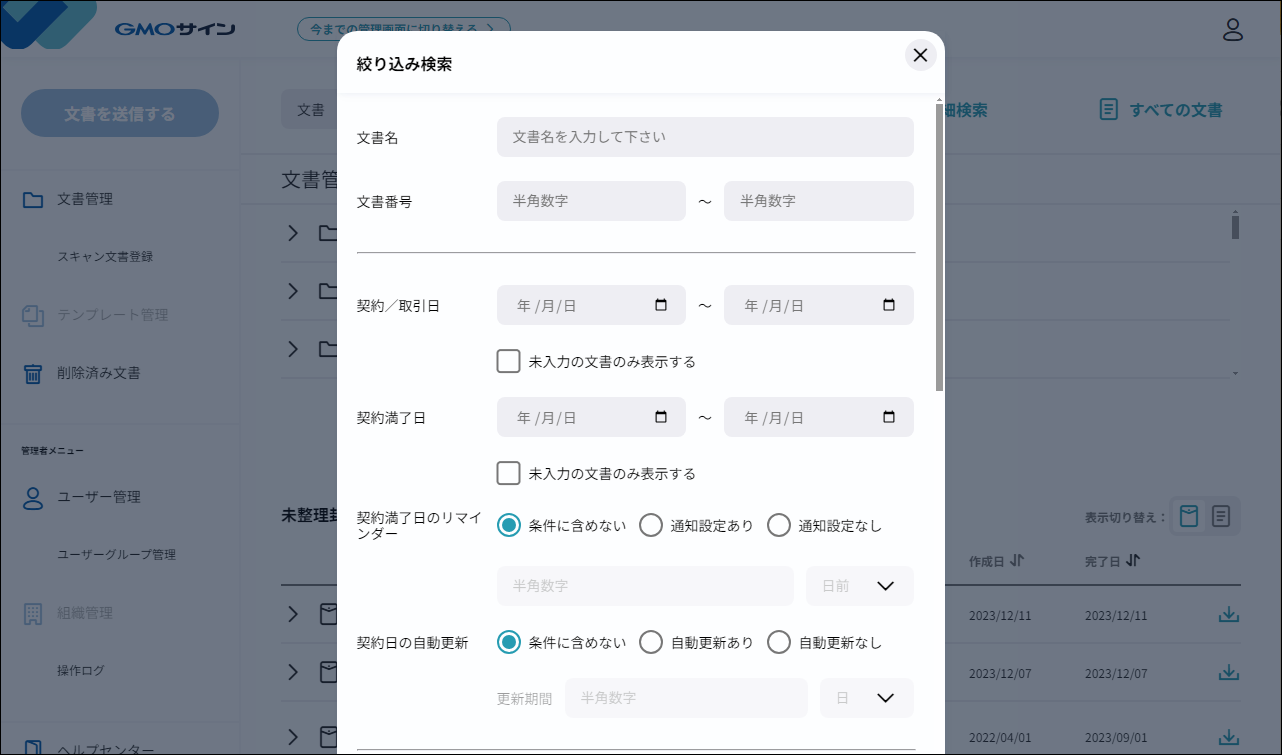
Task: Open the 日 update period unit dropdown
Action: tap(867, 698)
